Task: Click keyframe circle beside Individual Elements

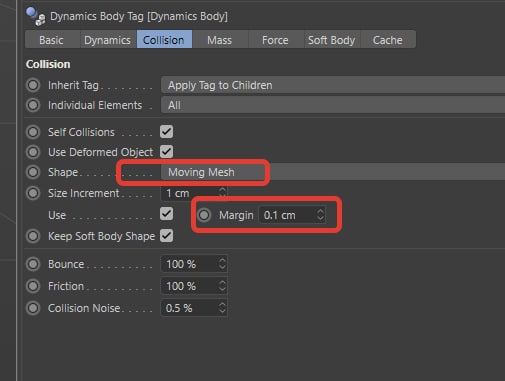Action: (x=33, y=105)
